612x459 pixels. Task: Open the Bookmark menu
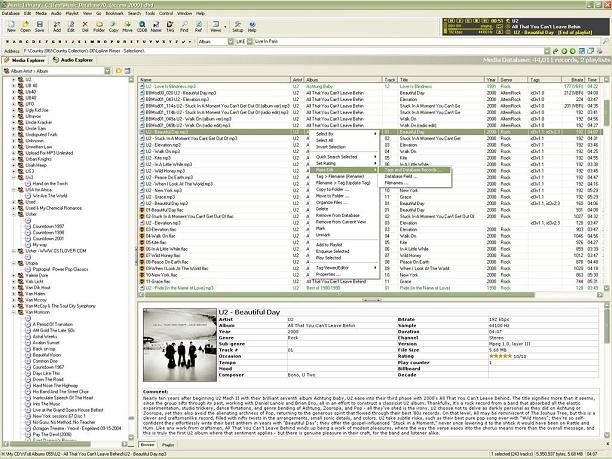pyautogui.click(x=114, y=13)
